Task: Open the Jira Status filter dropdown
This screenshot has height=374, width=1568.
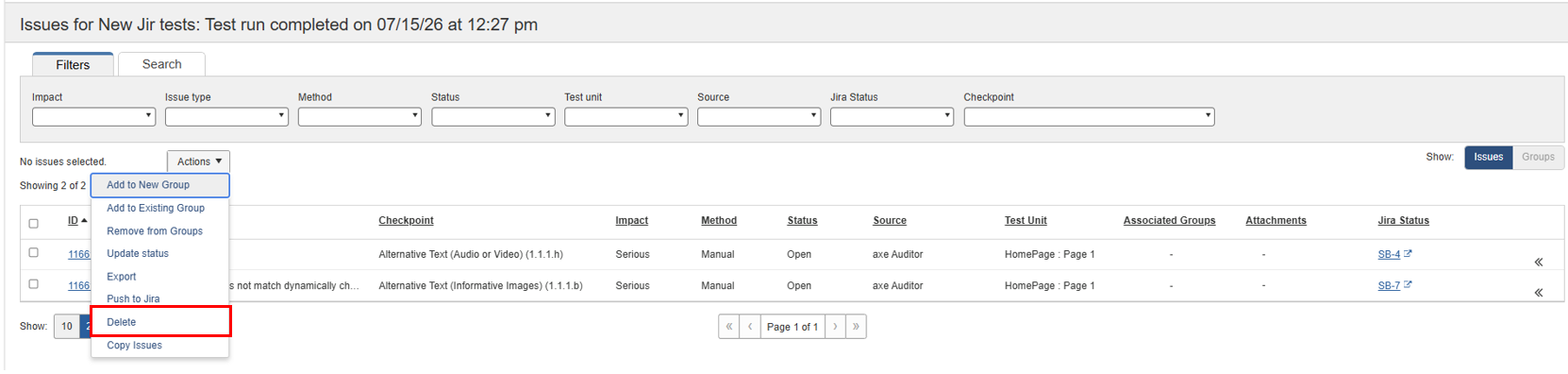Action: pyautogui.click(x=892, y=116)
